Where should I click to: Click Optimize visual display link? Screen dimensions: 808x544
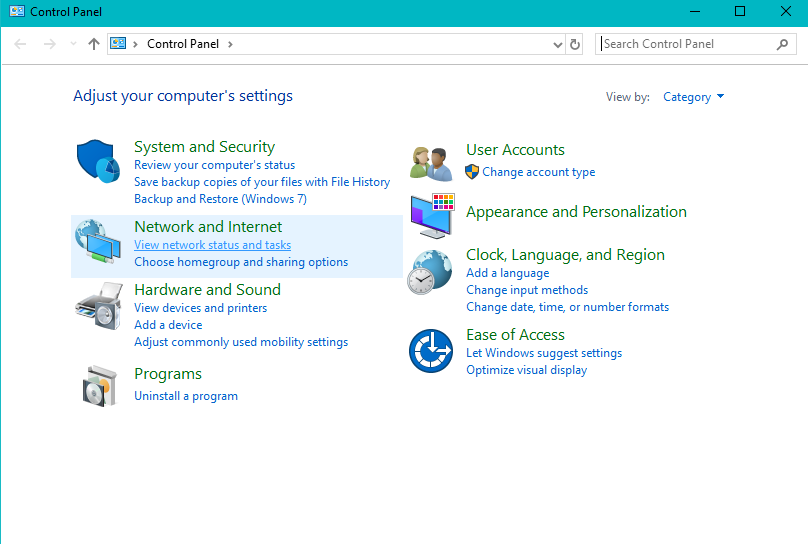click(527, 370)
